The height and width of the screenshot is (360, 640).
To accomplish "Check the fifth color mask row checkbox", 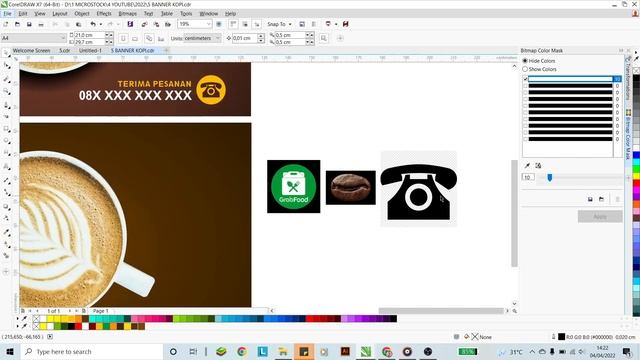I will 525,106.
